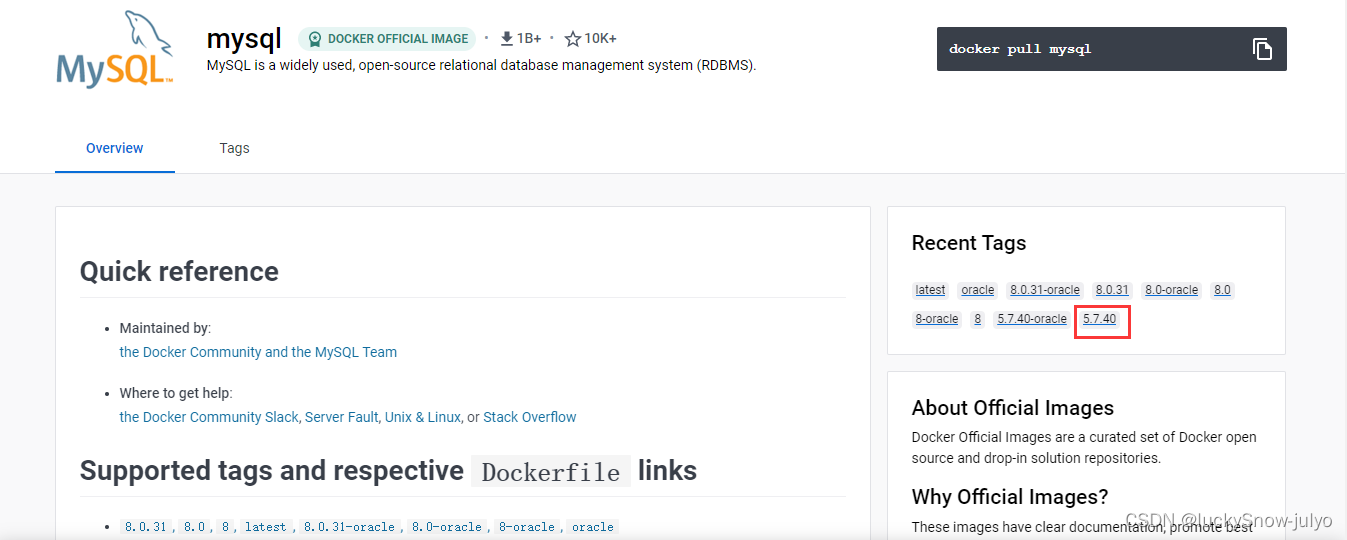Open the 5.7.40 recent tag
This screenshot has height=540, width=1347.
(1099, 319)
